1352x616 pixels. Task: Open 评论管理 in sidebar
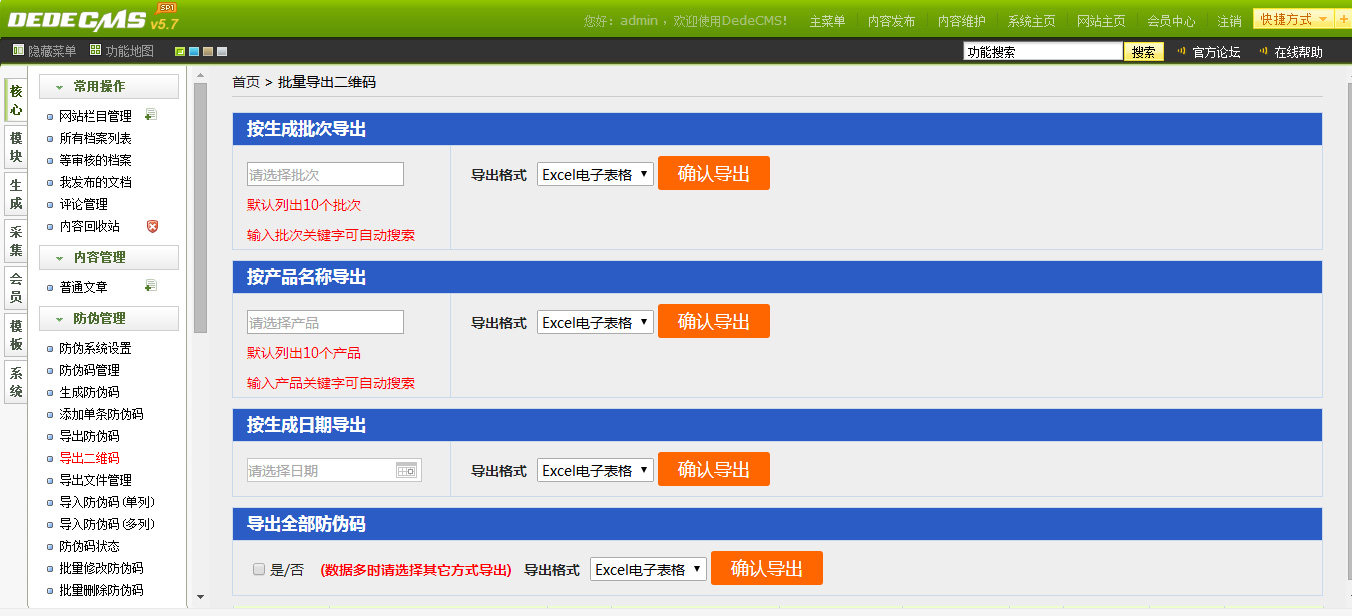click(83, 204)
